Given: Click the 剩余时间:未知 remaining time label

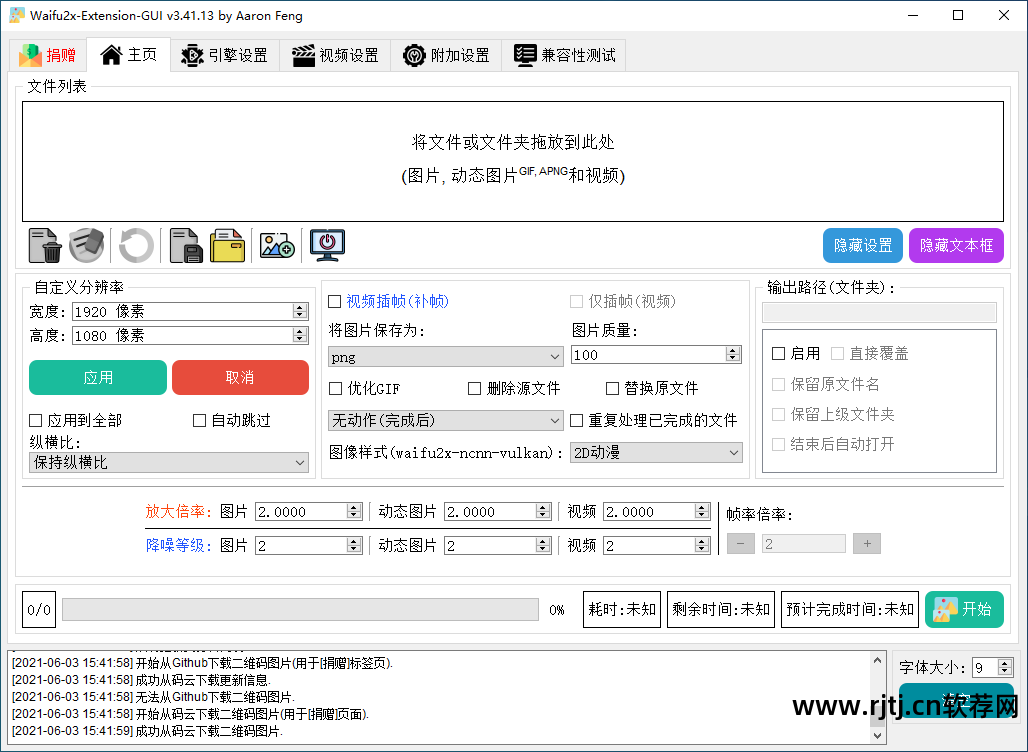Looking at the screenshot, I should 721,610.
